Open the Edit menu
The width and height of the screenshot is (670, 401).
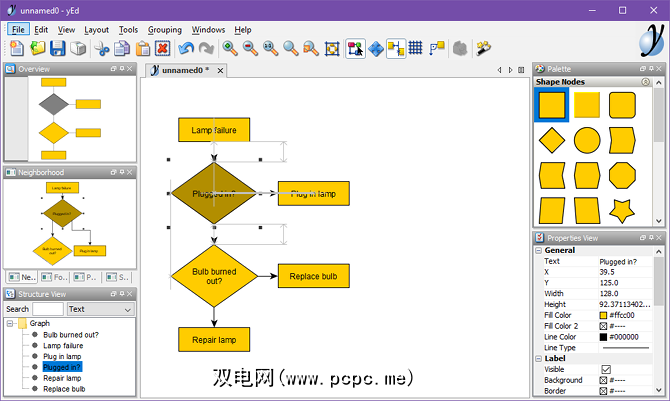41,29
